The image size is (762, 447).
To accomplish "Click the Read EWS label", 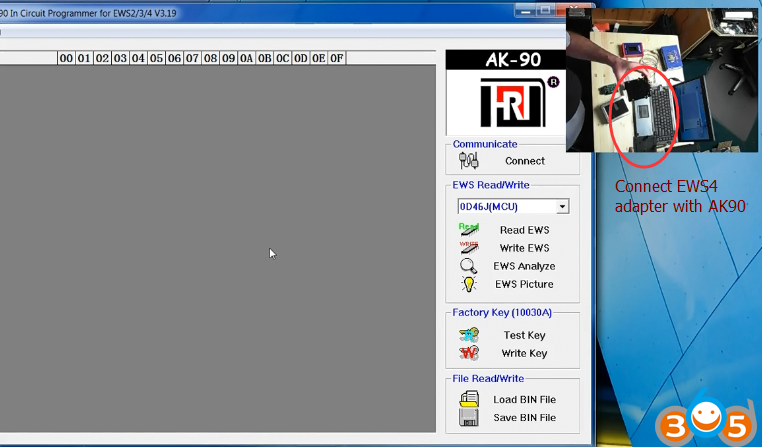I will pos(524,230).
